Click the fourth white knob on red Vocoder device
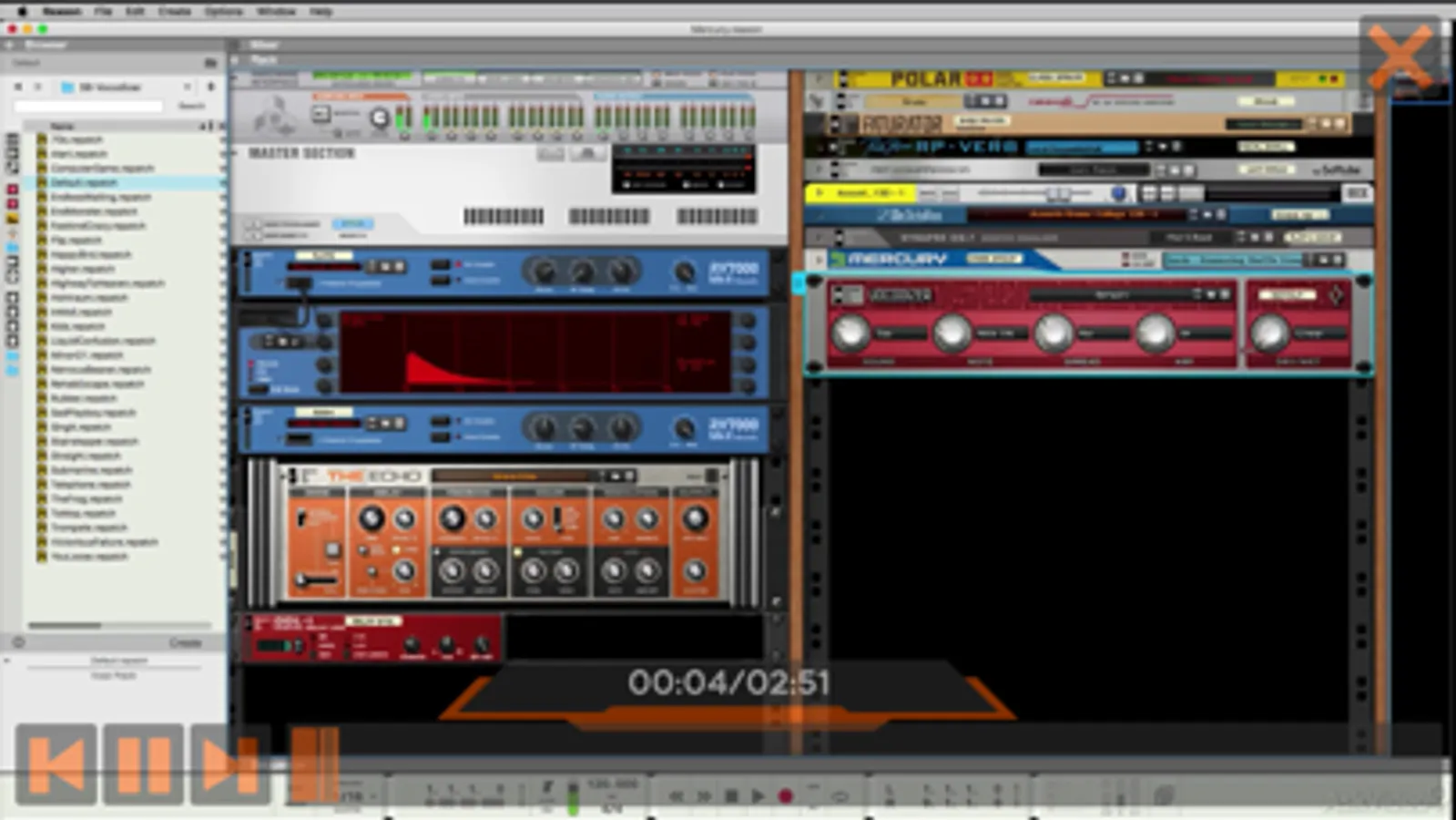Image resolution: width=1456 pixels, height=820 pixels. coord(1155,333)
